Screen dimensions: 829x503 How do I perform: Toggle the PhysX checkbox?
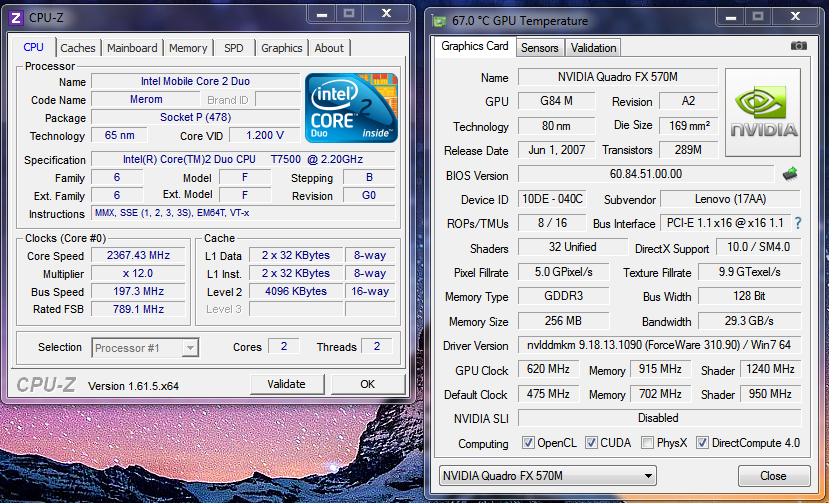point(647,443)
